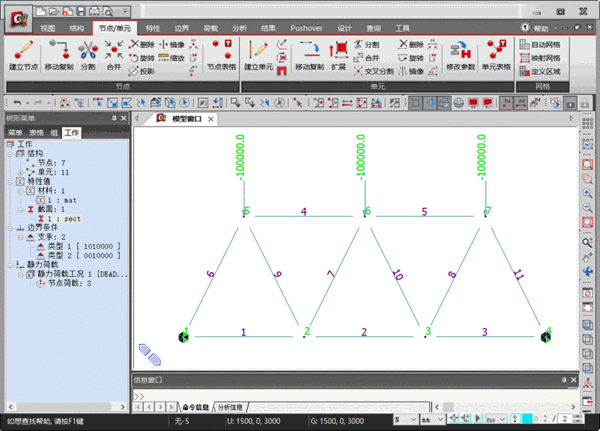The image size is (600, 431).
Task: Toggle the pressed perspective view button
Action: pos(430,103)
